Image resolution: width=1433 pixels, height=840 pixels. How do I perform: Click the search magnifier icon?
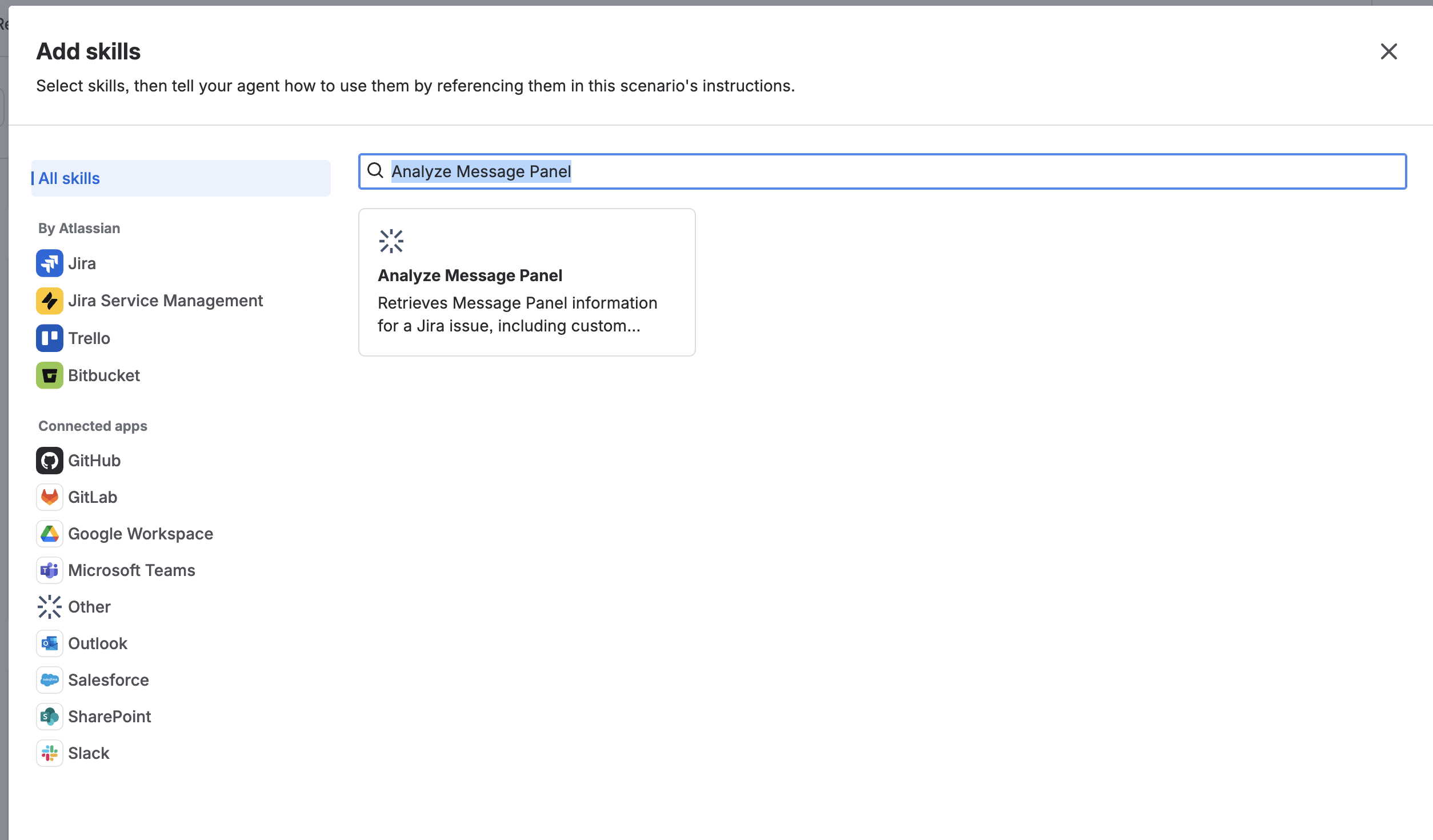[375, 170]
